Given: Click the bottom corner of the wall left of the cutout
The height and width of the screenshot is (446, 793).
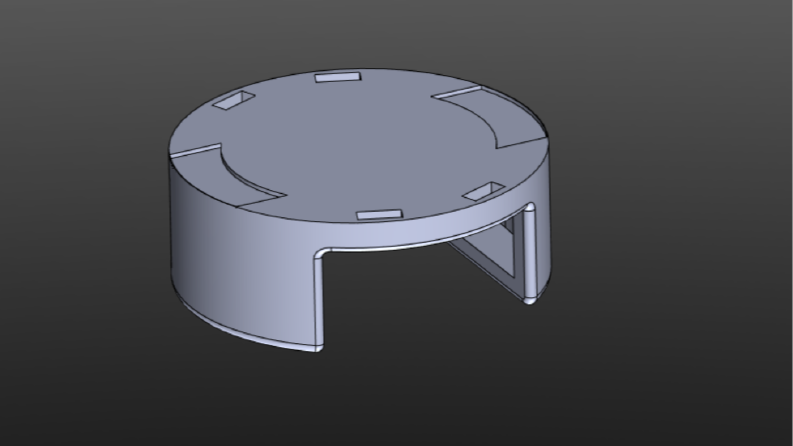Looking at the screenshot, I should 318,348.
